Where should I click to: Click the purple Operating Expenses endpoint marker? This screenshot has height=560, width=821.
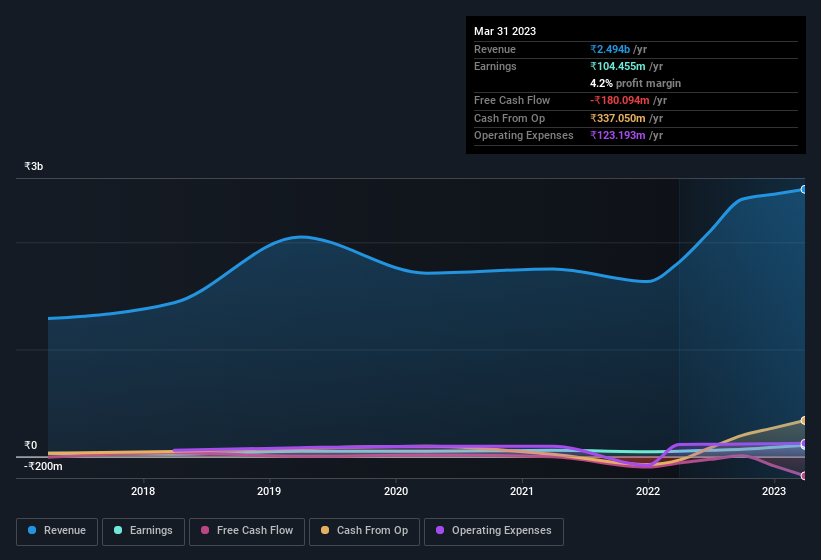(803, 444)
